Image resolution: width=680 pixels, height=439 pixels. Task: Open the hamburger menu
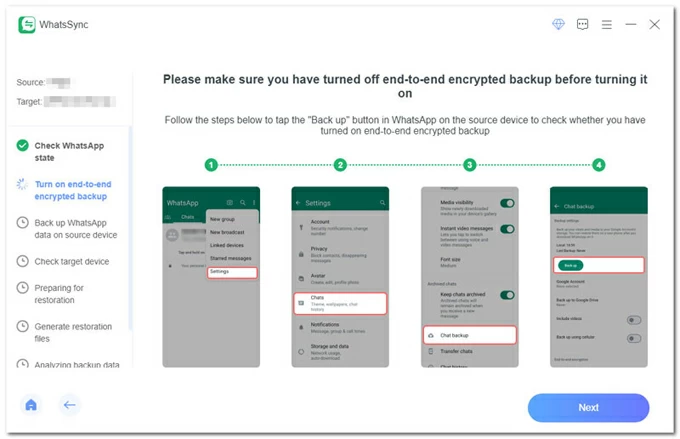point(607,25)
